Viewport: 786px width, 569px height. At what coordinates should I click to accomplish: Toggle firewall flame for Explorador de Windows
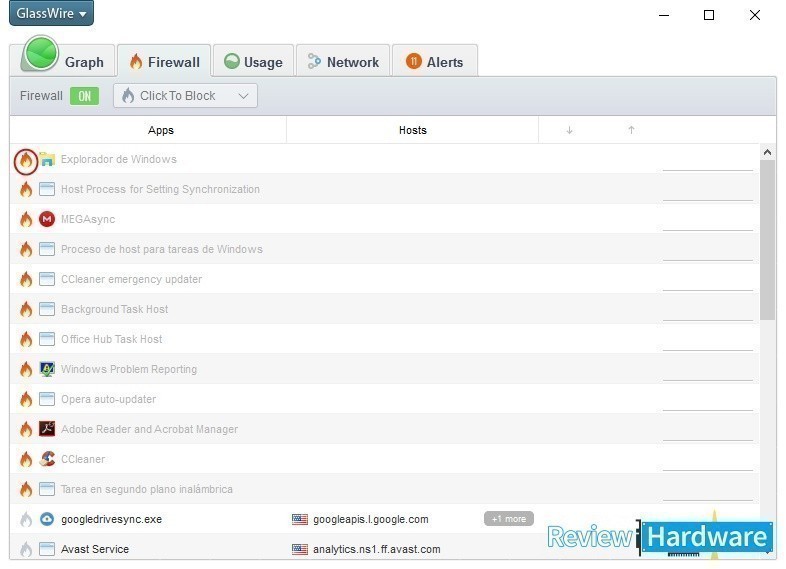click(x=26, y=161)
